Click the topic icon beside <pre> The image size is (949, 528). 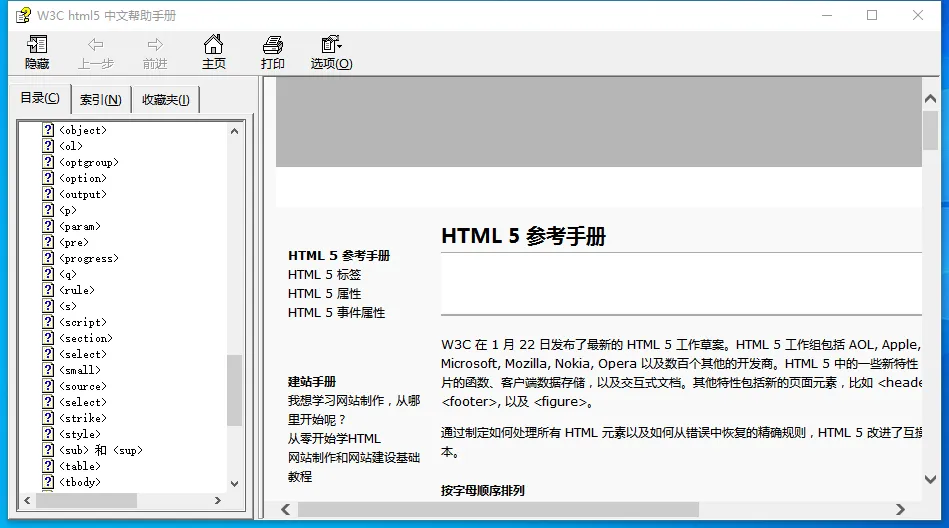(x=48, y=242)
